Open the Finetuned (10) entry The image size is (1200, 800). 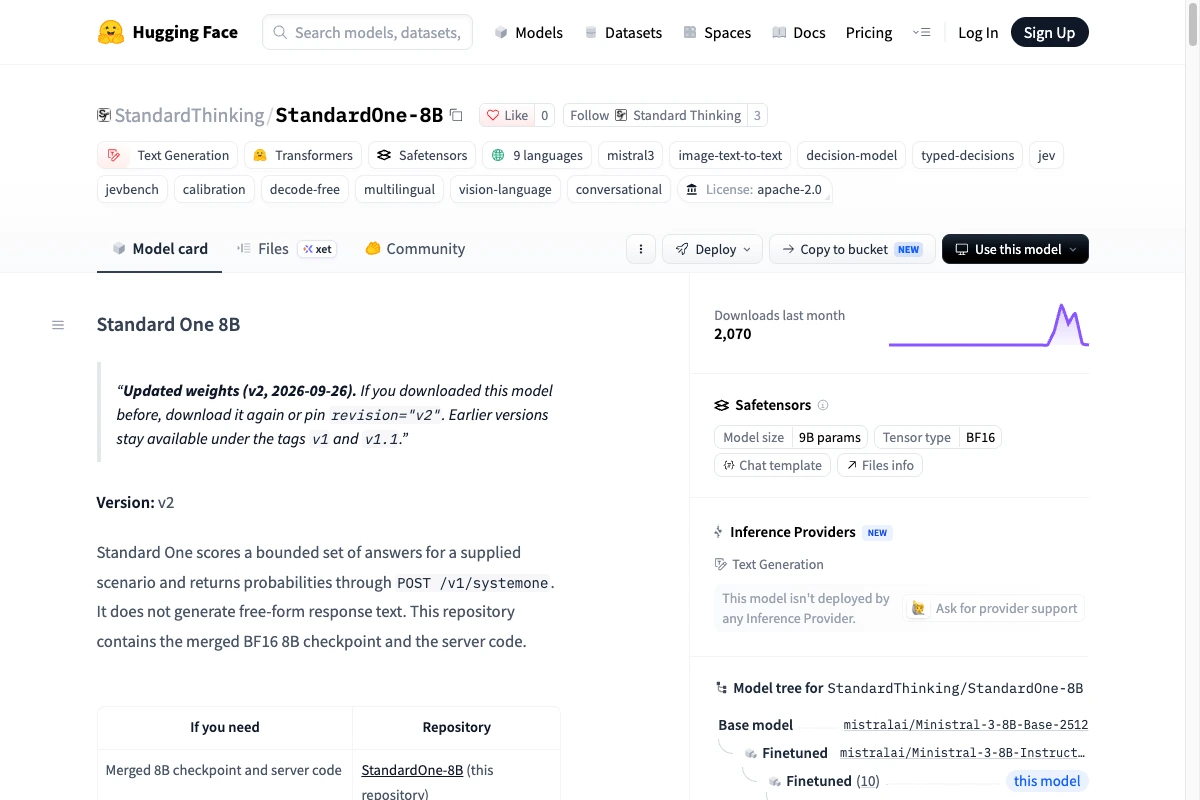tap(832, 781)
